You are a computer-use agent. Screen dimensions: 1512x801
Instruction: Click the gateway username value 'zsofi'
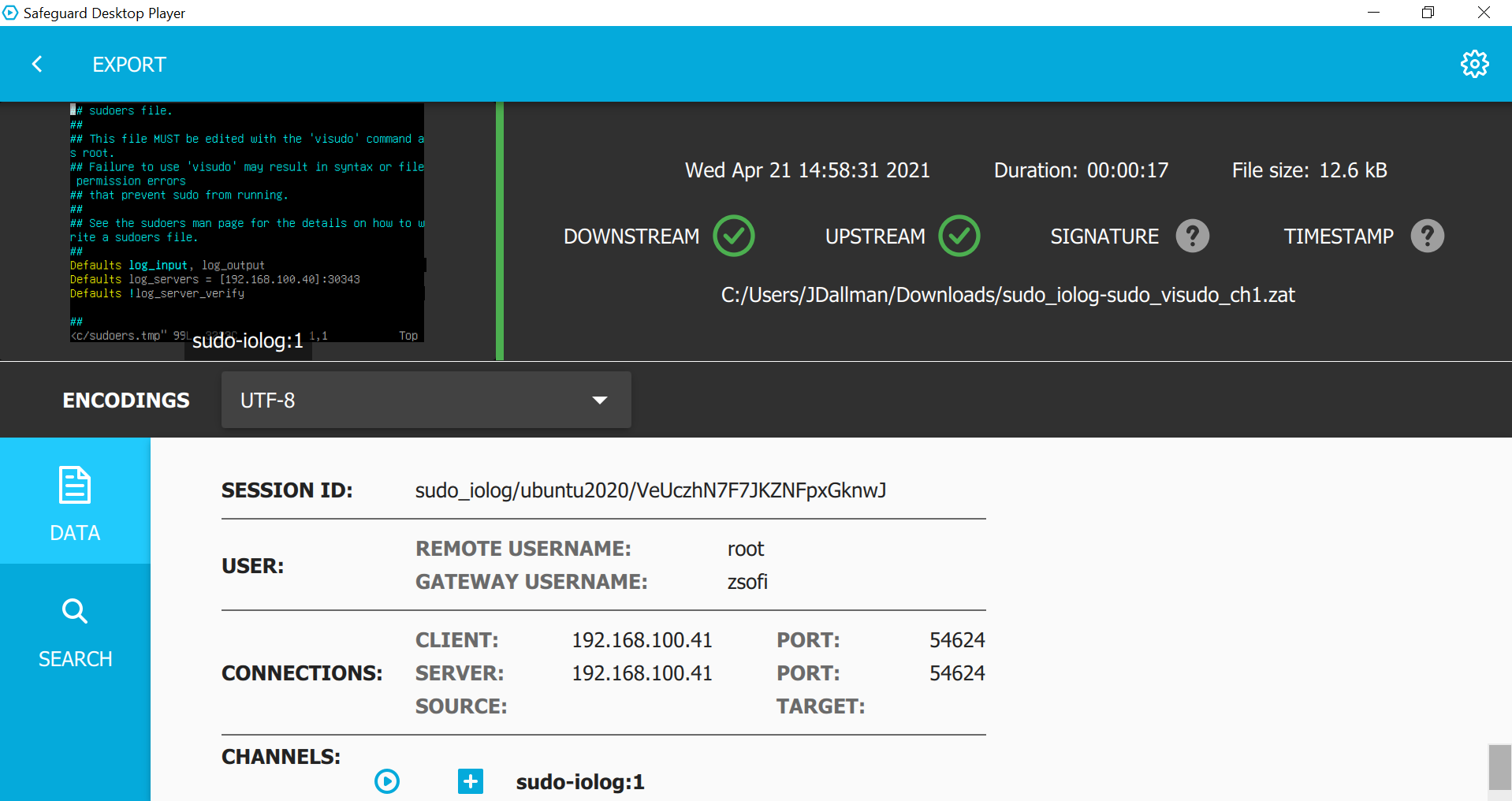(x=747, y=582)
